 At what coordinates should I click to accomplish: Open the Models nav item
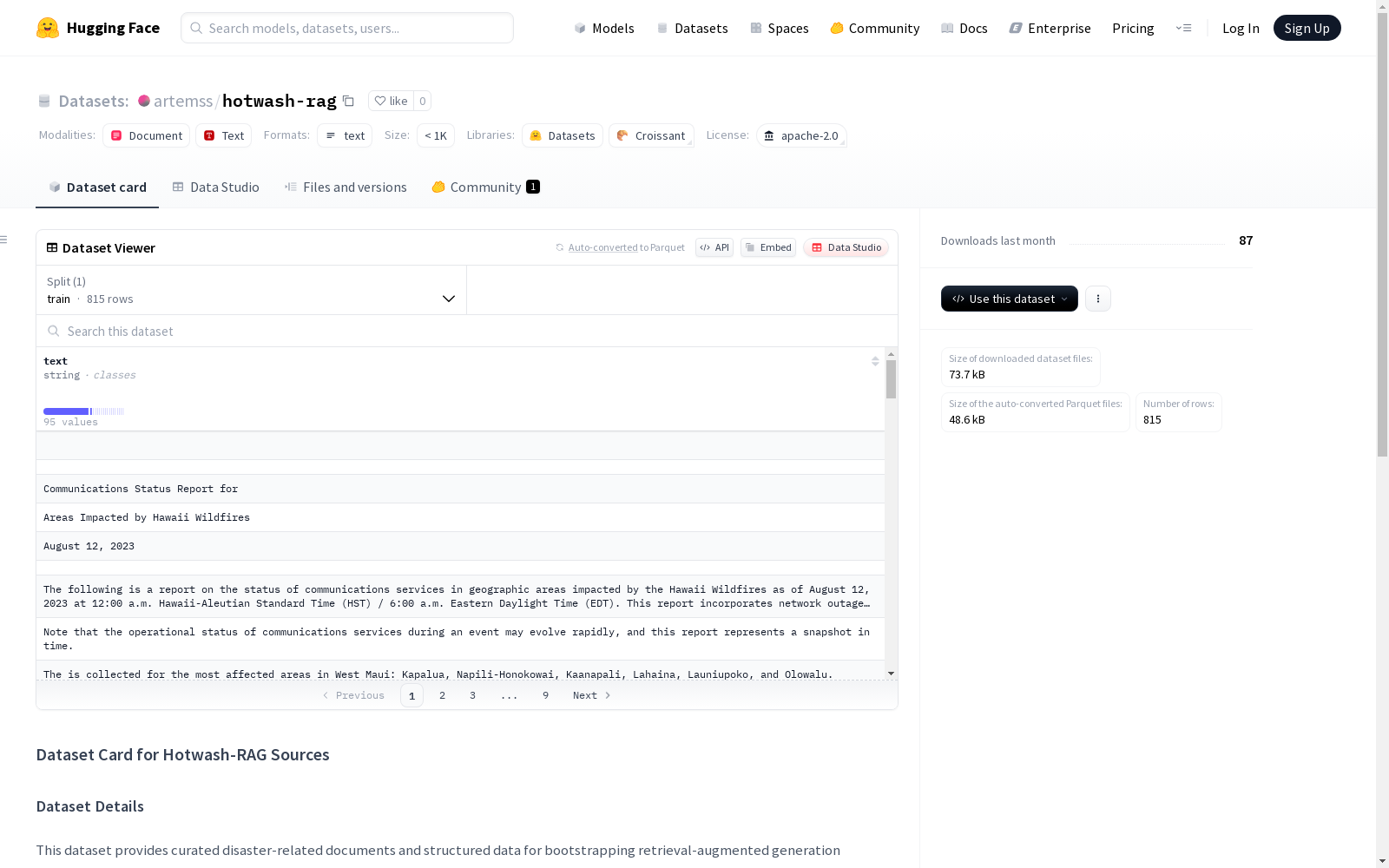[x=604, y=28]
